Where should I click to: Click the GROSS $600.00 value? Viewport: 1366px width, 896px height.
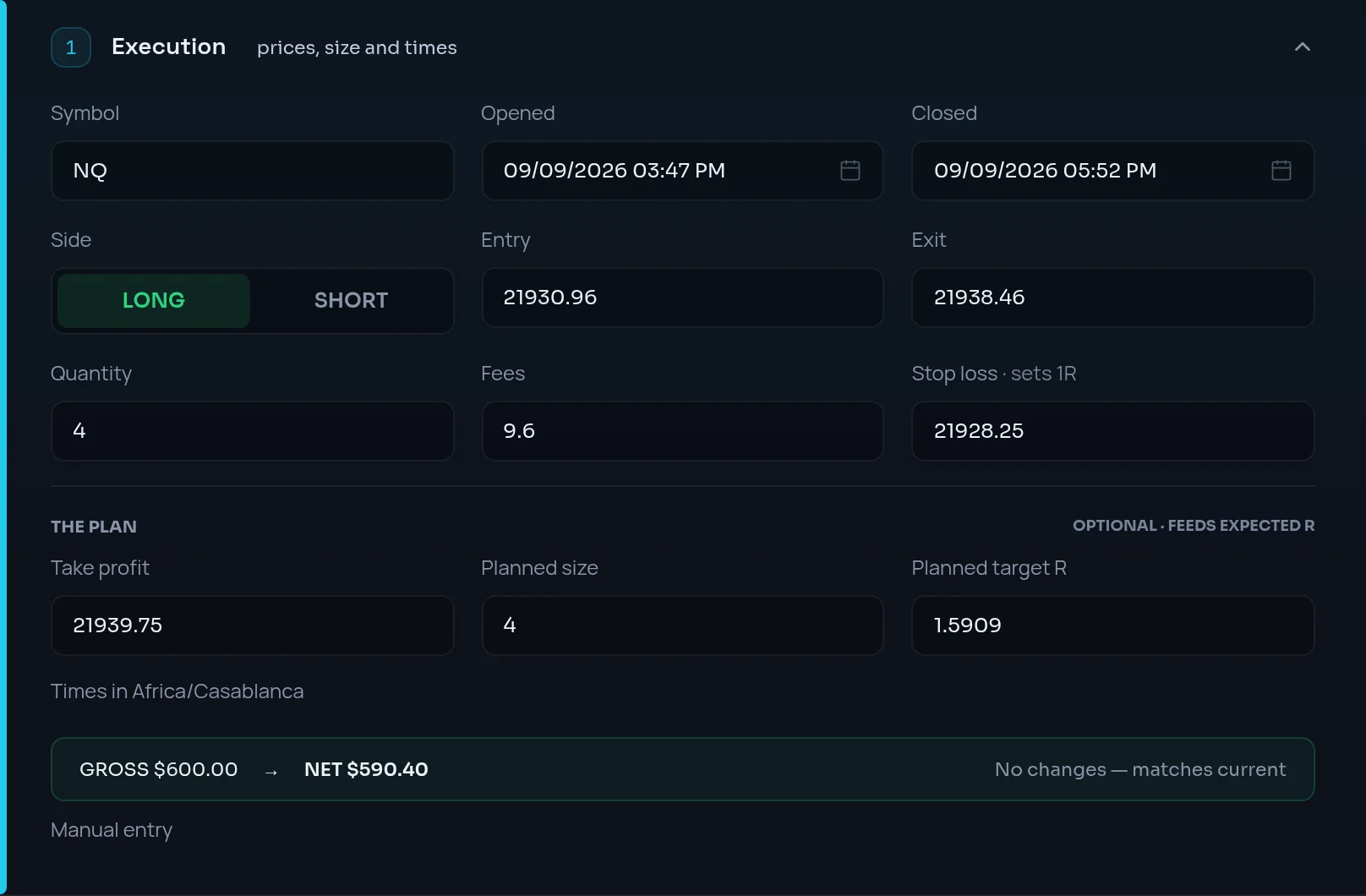[159, 769]
